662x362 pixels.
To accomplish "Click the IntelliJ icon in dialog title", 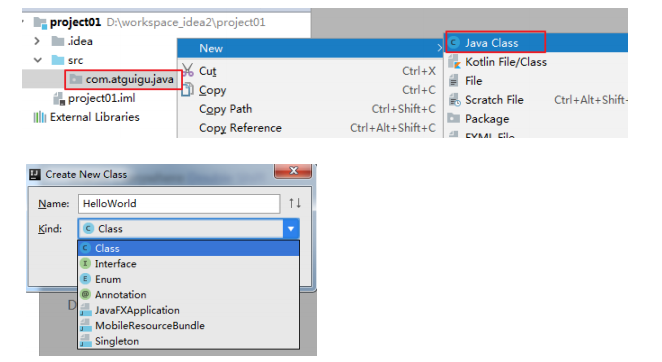I will [35, 174].
